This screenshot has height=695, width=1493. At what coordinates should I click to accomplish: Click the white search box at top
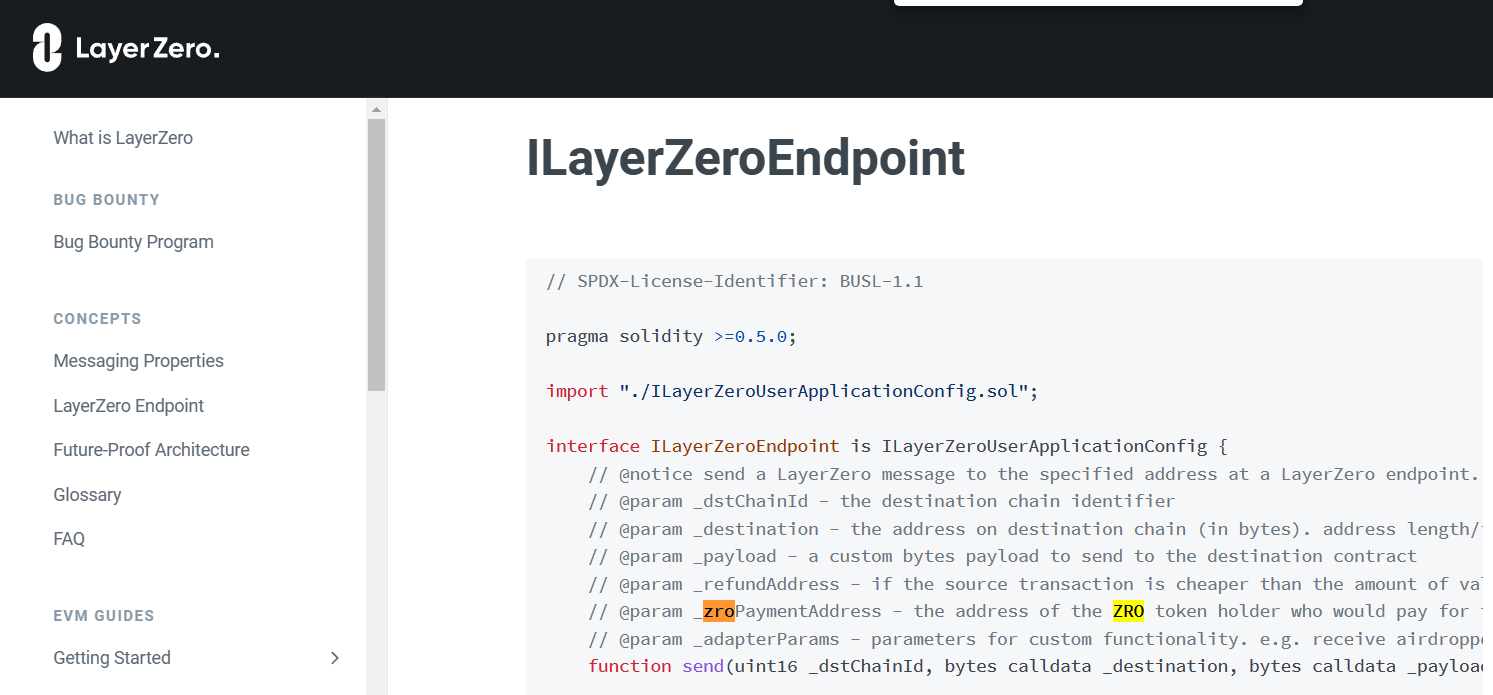[x=1097, y=3]
